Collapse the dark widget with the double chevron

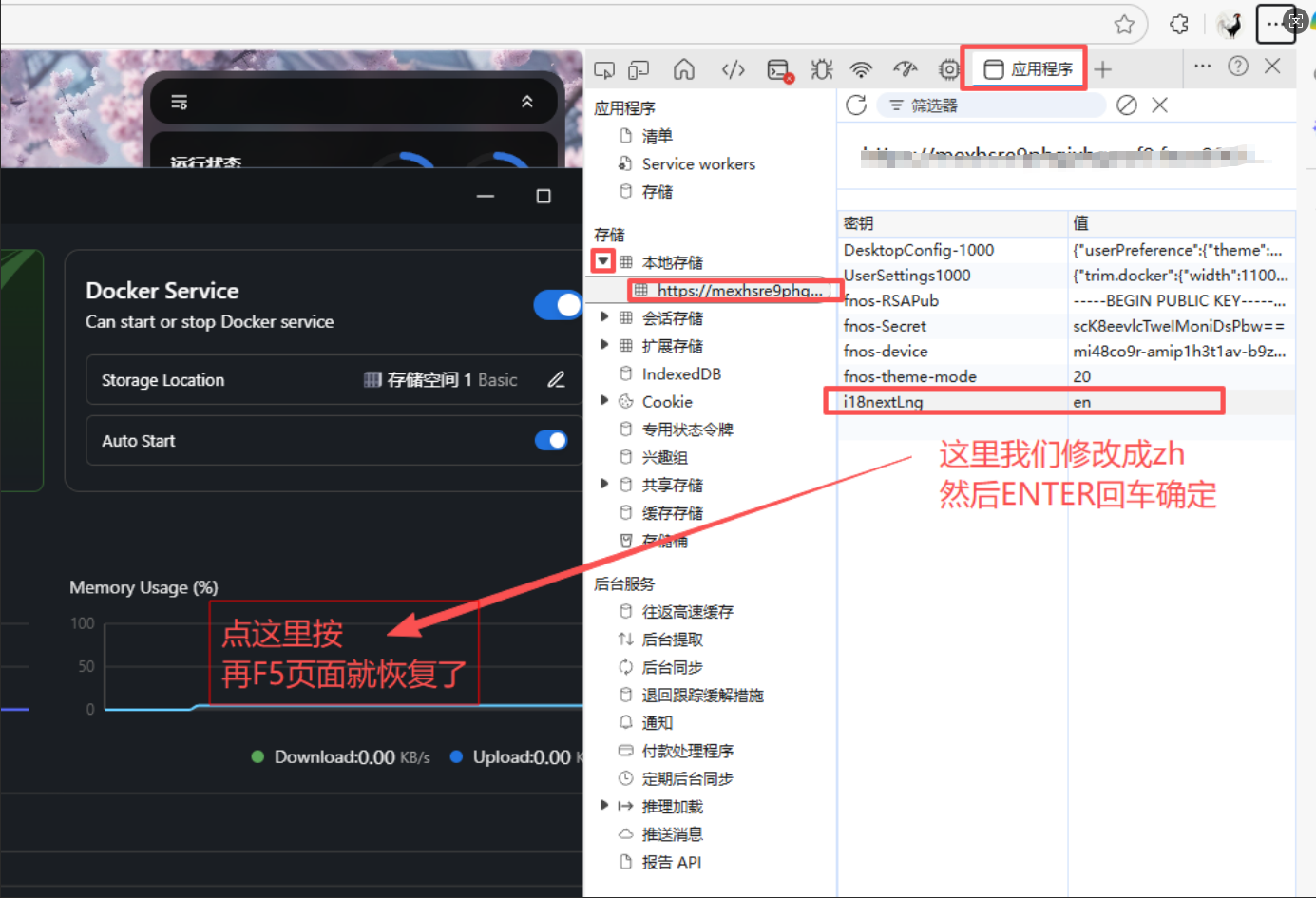[x=527, y=102]
